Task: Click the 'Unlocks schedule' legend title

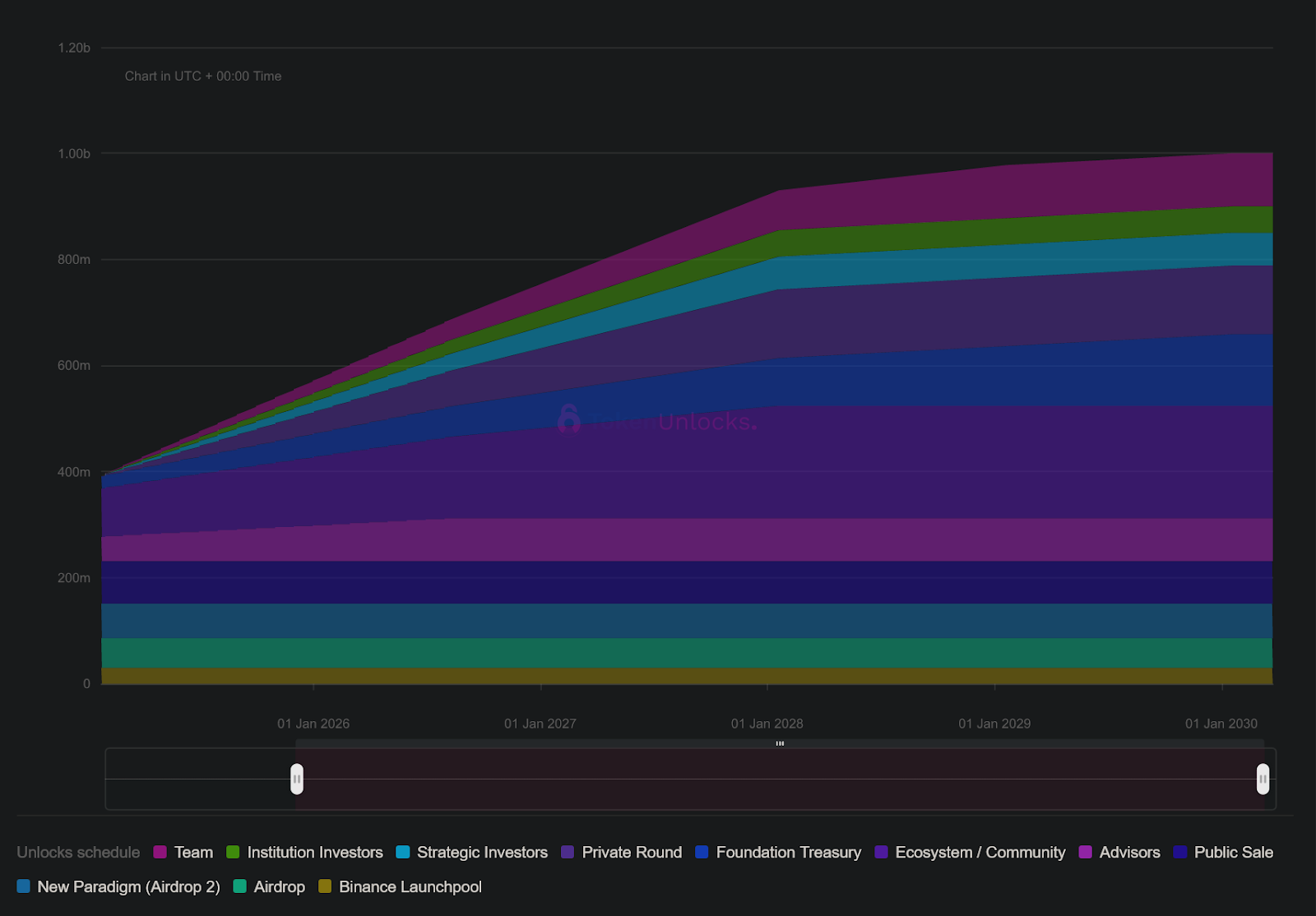Action: (78, 853)
